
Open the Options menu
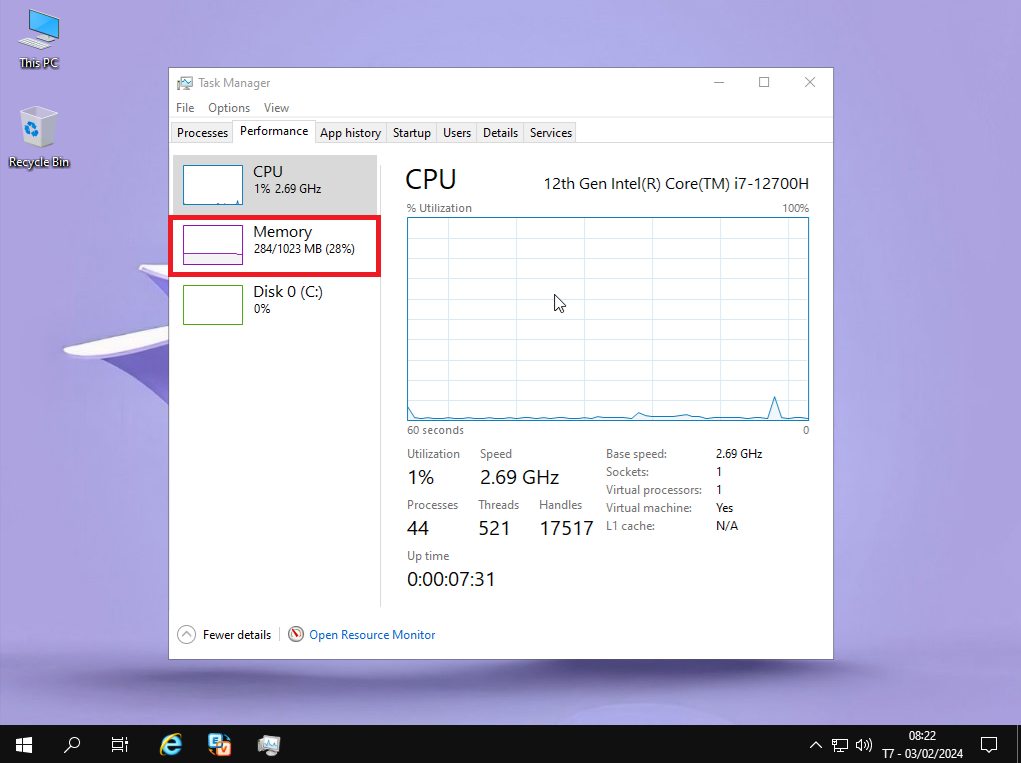point(229,108)
